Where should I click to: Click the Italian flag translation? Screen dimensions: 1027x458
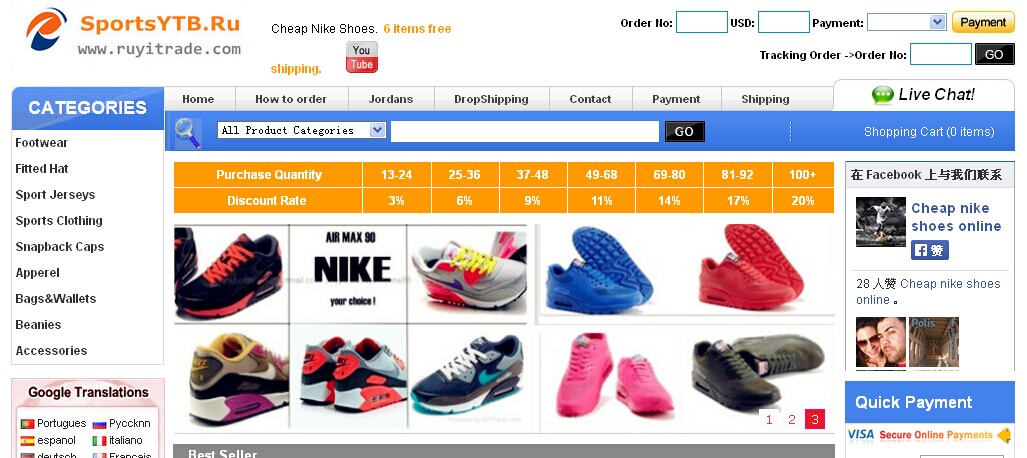tap(99, 441)
